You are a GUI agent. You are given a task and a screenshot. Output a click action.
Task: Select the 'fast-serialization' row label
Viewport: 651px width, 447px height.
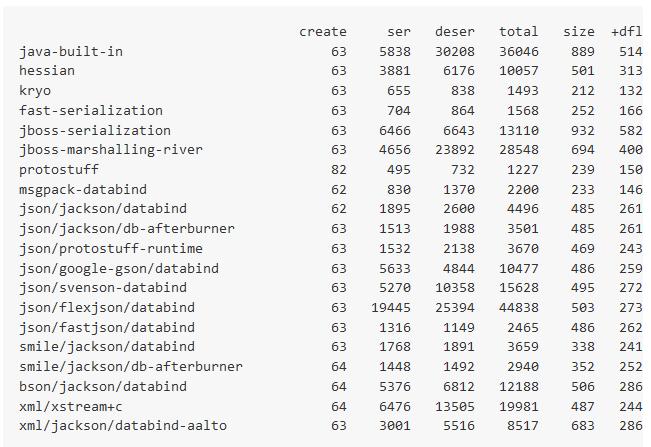tap(91, 110)
